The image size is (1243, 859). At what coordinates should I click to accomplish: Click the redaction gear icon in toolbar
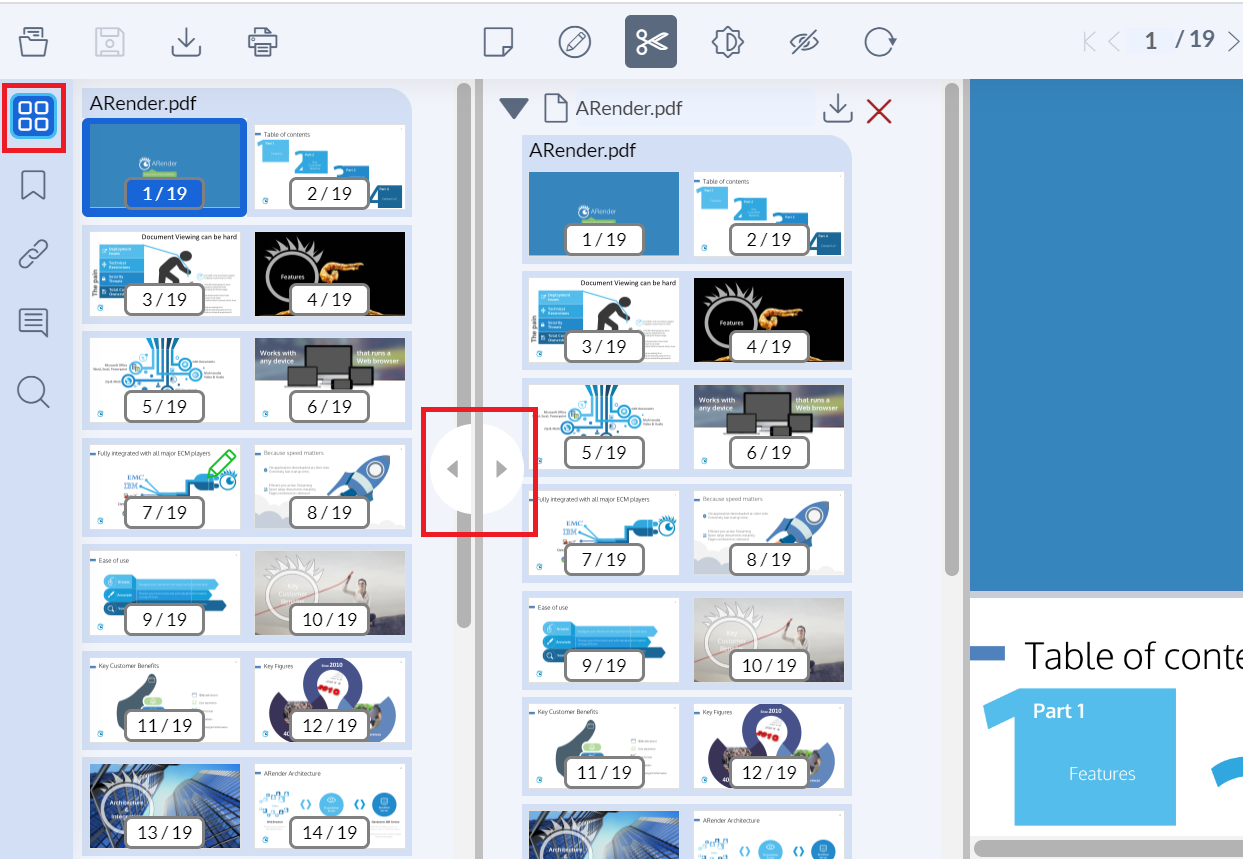[x=728, y=42]
